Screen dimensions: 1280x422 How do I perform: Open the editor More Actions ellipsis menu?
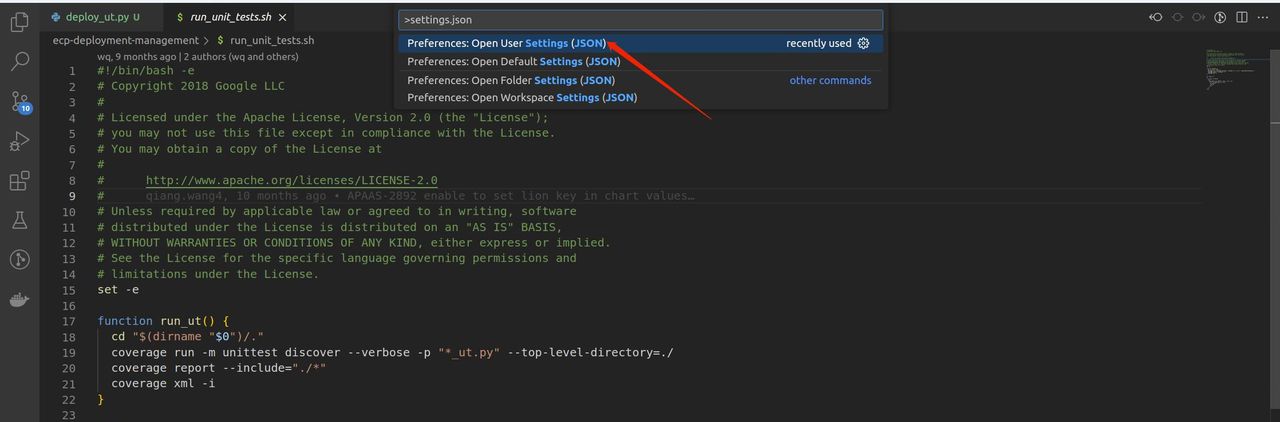click(x=1262, y=17)
